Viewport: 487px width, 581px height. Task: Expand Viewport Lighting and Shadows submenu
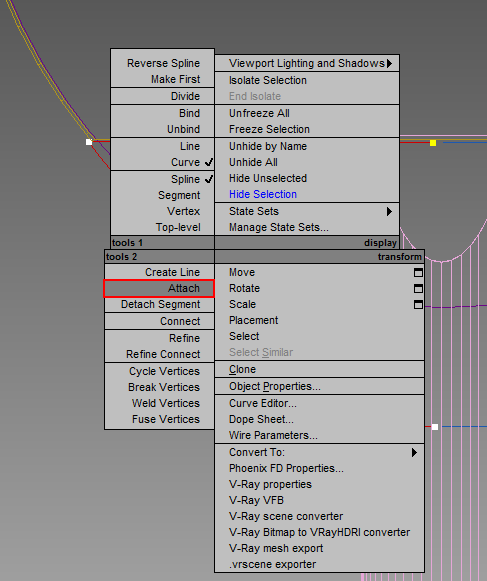click(307, 63)
